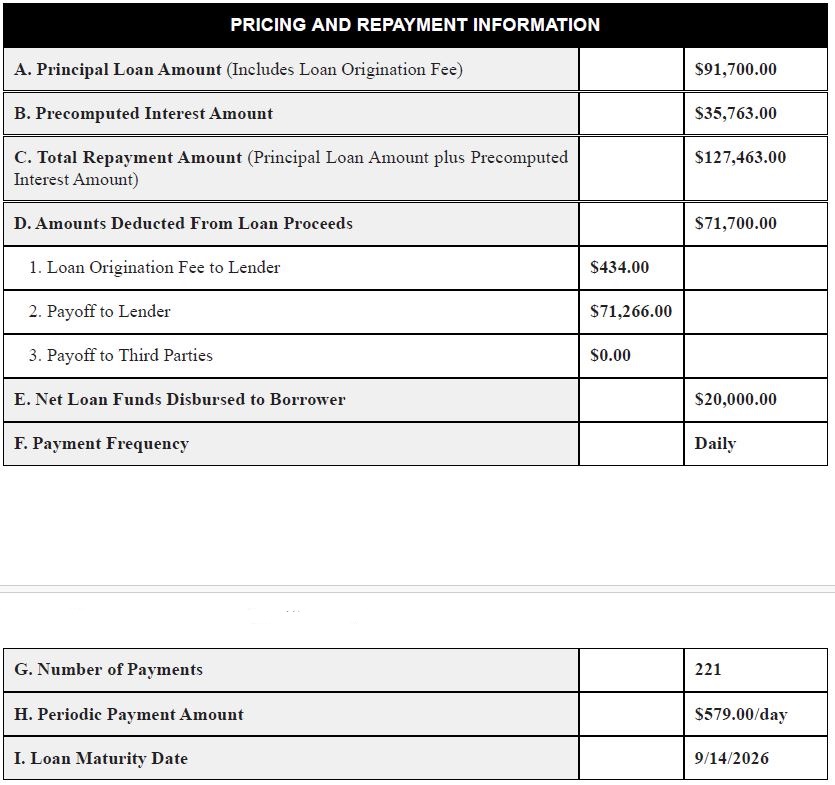Click the Daily payment frequency value
The image size is (835, 785).
(715, 444)
